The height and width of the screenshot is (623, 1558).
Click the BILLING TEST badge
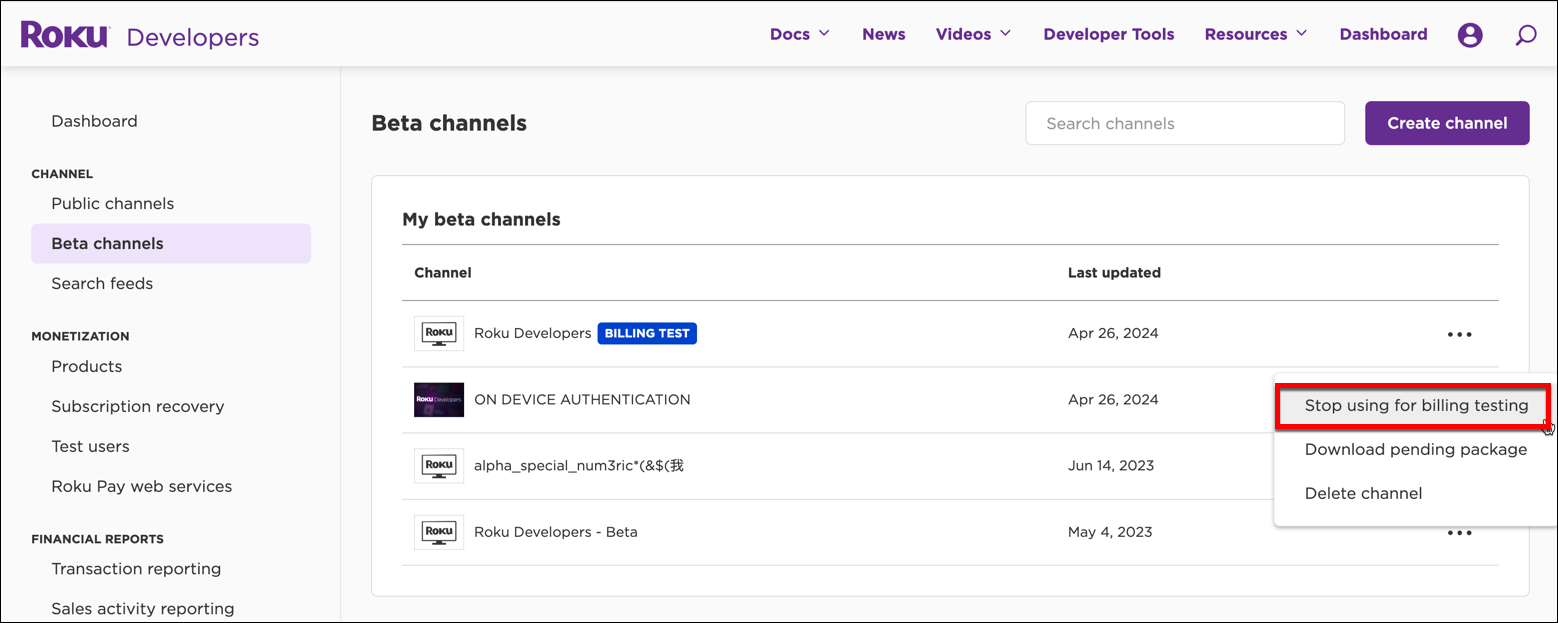click(x=647, y=333)
